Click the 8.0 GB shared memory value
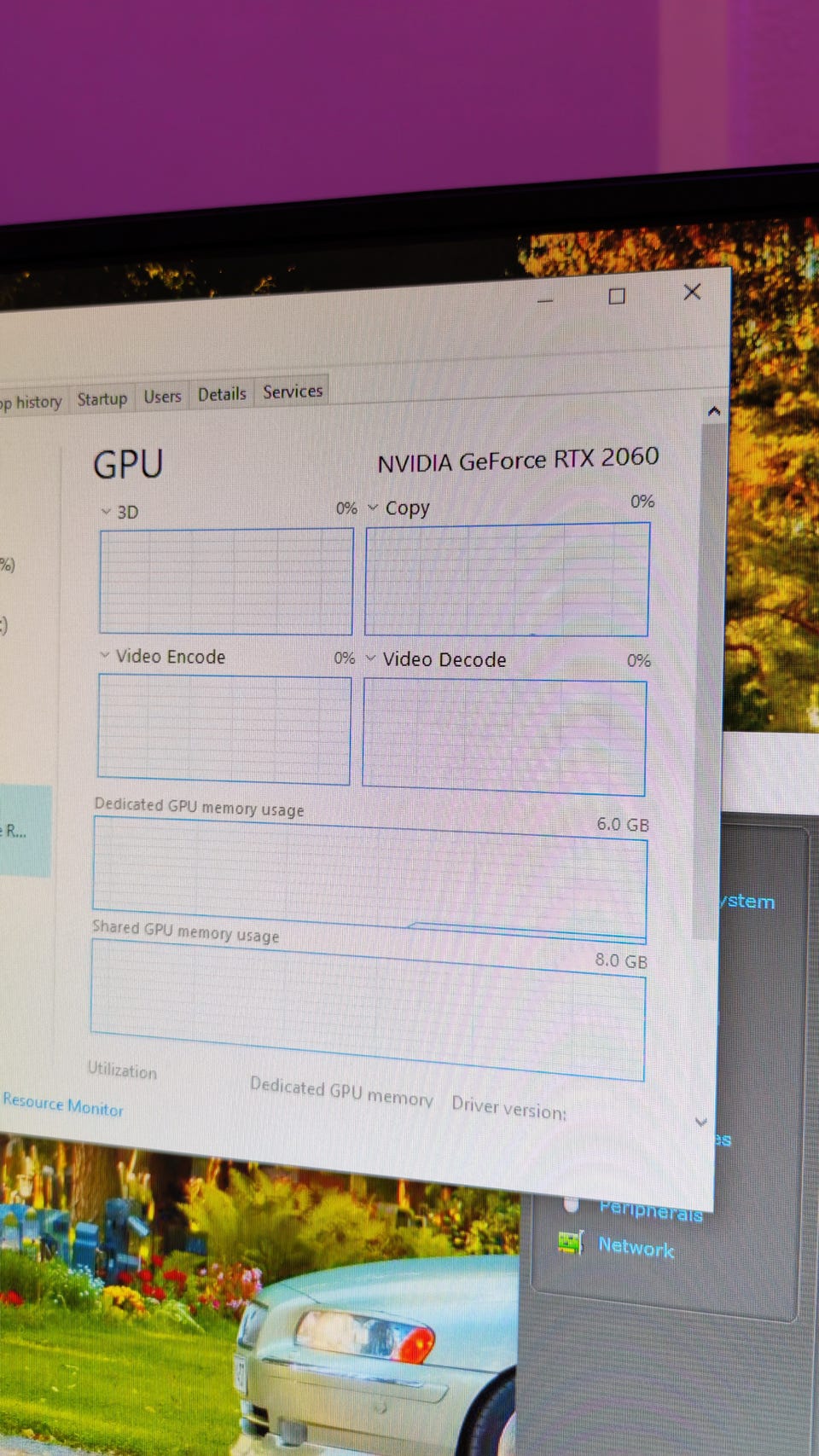 [x=621, y=960]
